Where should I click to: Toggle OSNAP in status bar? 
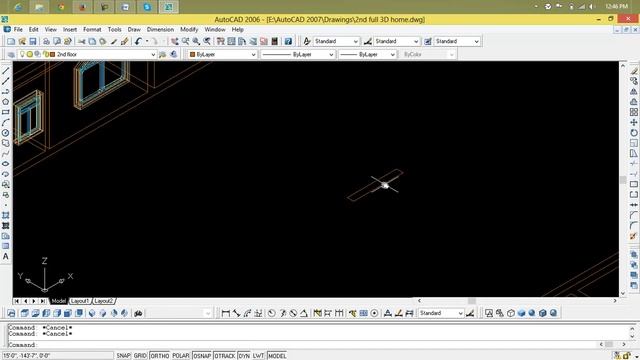[x=202, y=356]
